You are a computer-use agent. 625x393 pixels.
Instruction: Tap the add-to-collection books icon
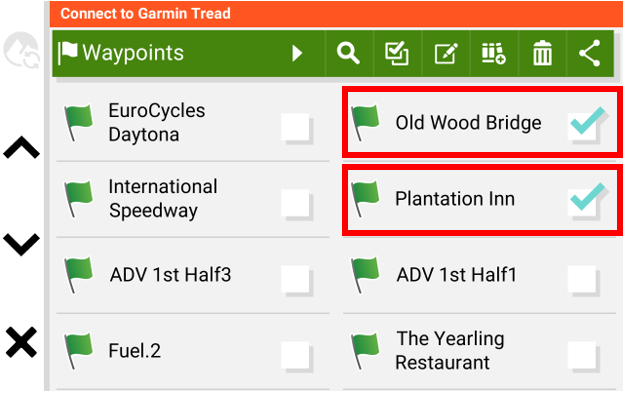[x=494, y=53]
